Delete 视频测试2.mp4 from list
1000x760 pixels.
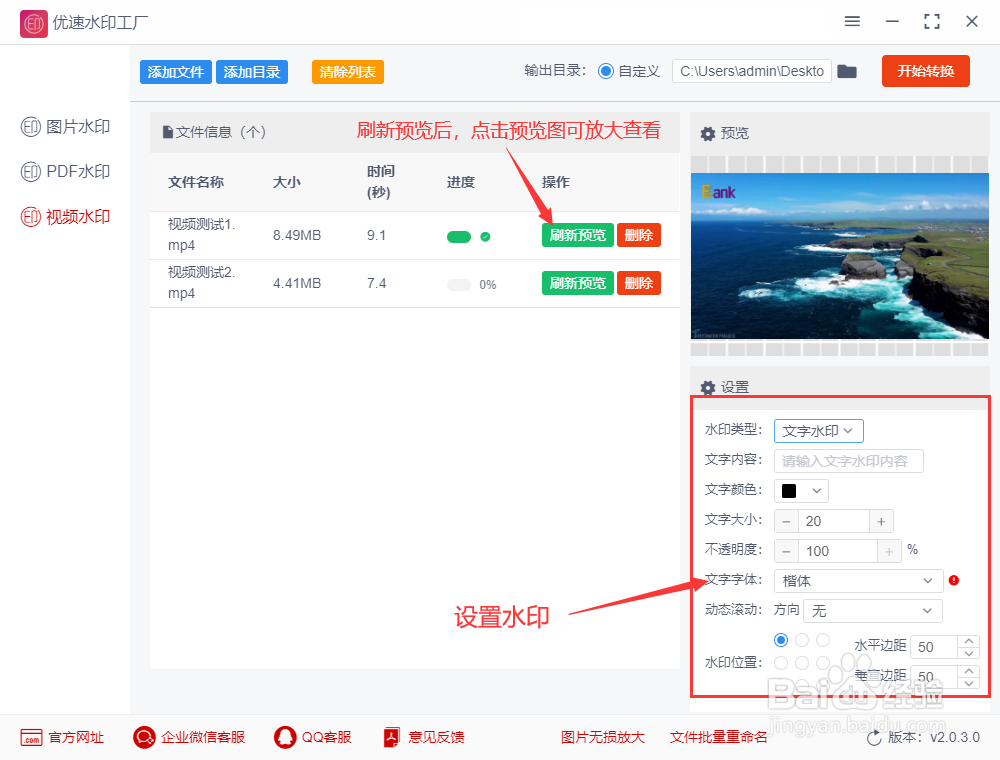638,283
